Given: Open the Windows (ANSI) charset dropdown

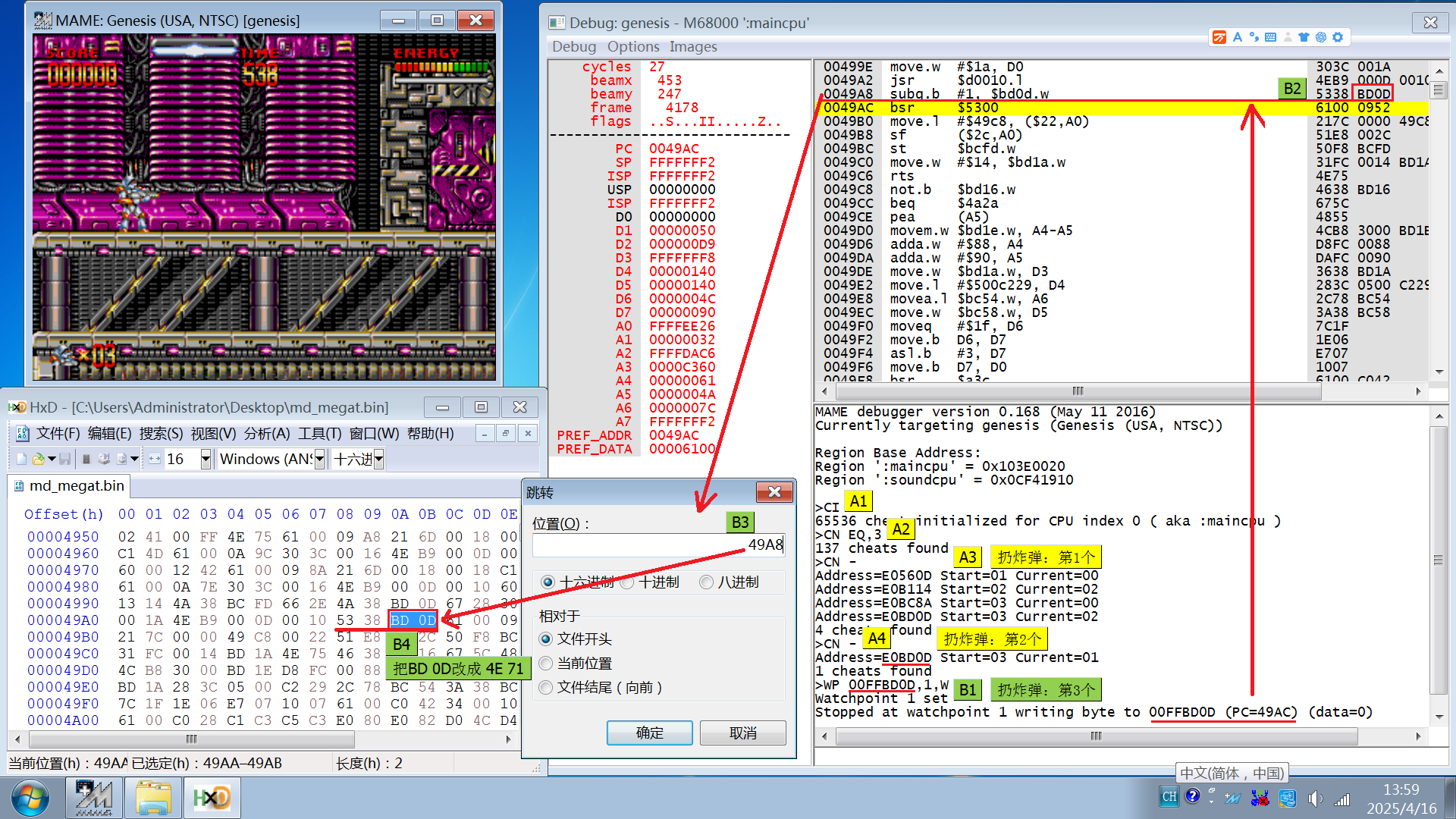Looking at the screenshot, I should 319,459.
